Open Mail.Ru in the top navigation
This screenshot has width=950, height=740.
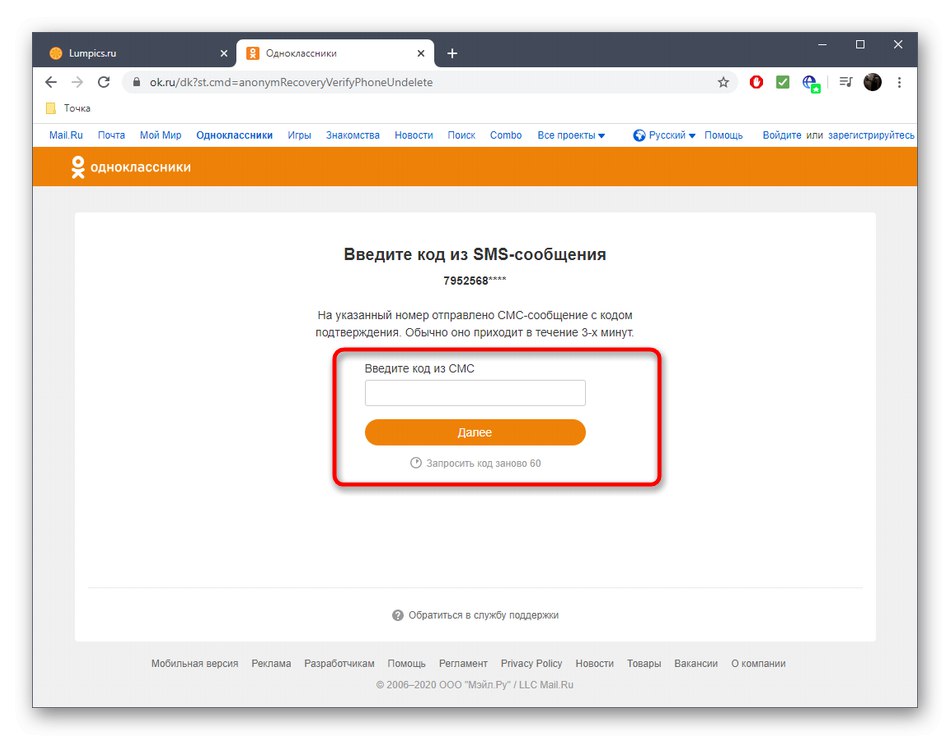[x=66, y=135]
